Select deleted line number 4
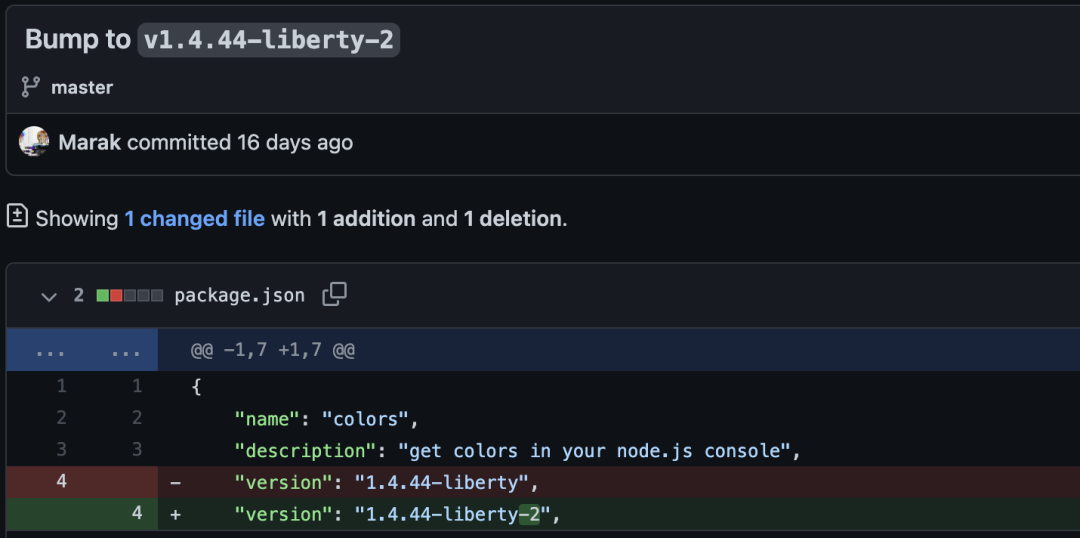This screenshot has height=538, width=1080. [x=61, y=481]
